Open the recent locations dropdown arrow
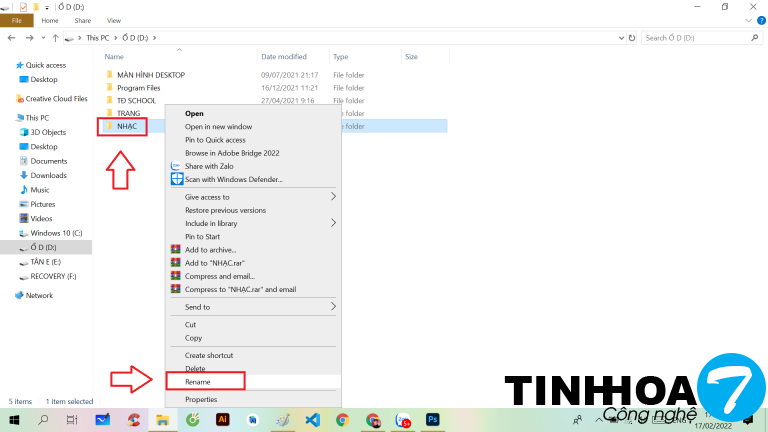 point(41,38)
